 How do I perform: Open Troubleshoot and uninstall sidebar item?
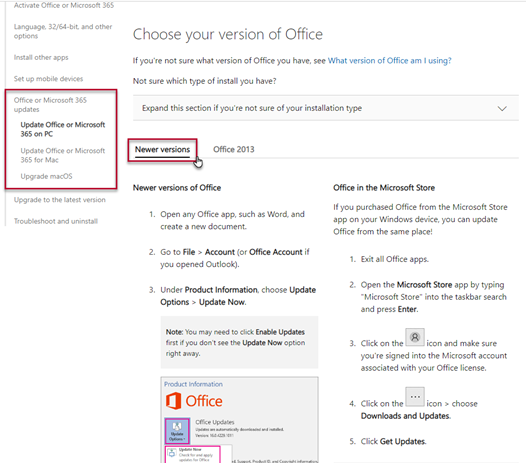click(56, 221)
